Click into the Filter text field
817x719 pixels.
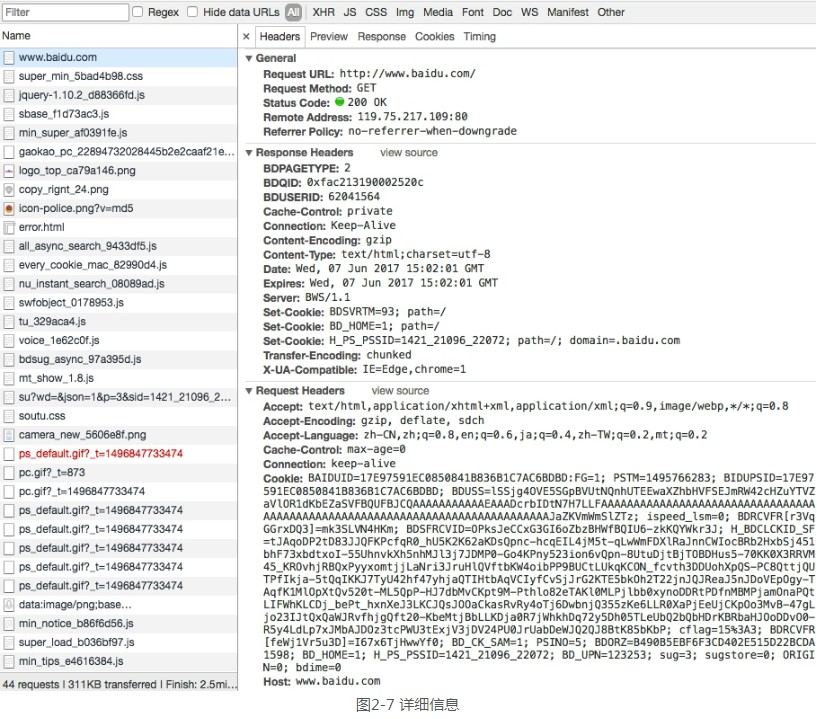[x=65, y=12]
